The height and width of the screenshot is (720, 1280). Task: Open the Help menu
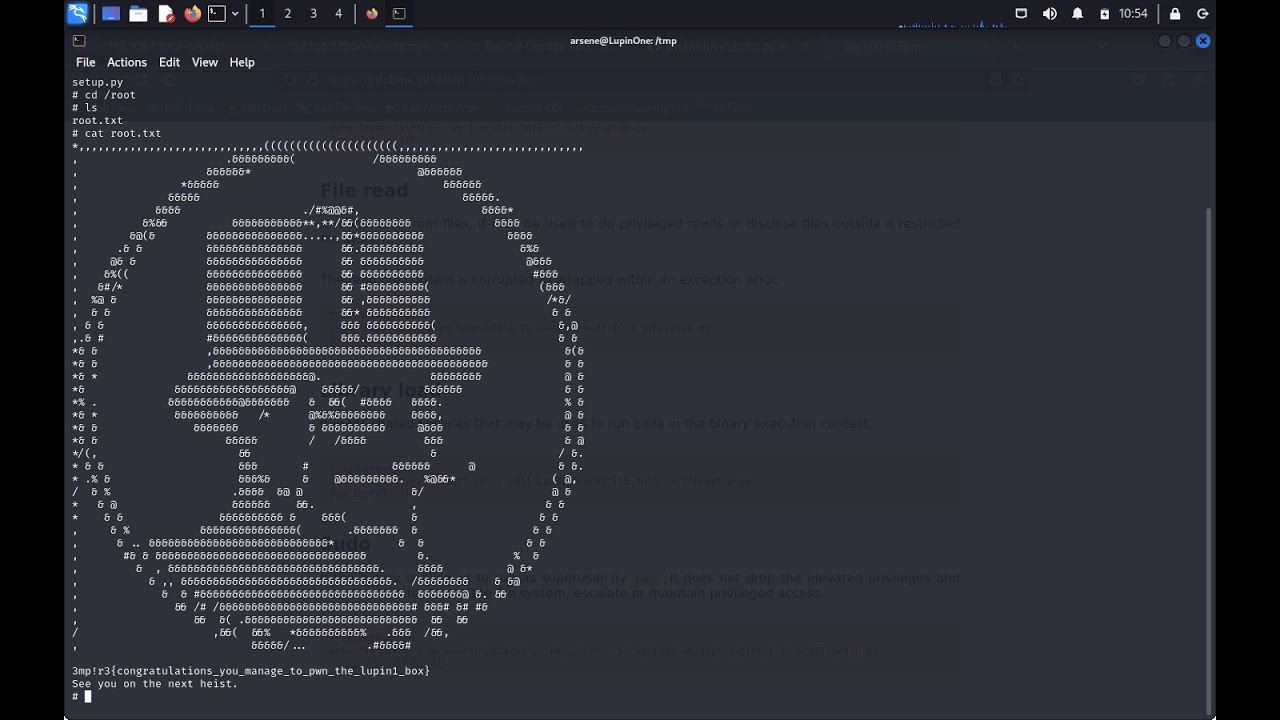pyautogui.click(x=242, y=62)
